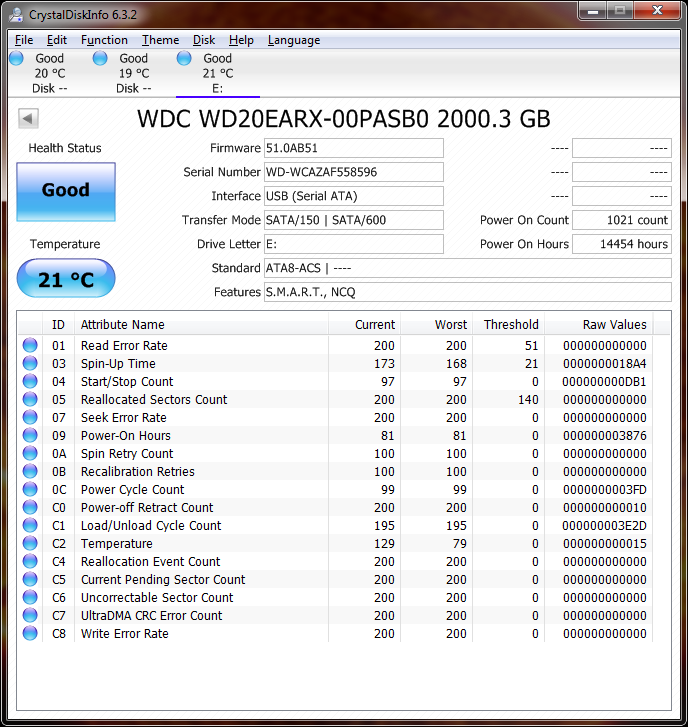Click the Worst column header

[x=437, y=325]
